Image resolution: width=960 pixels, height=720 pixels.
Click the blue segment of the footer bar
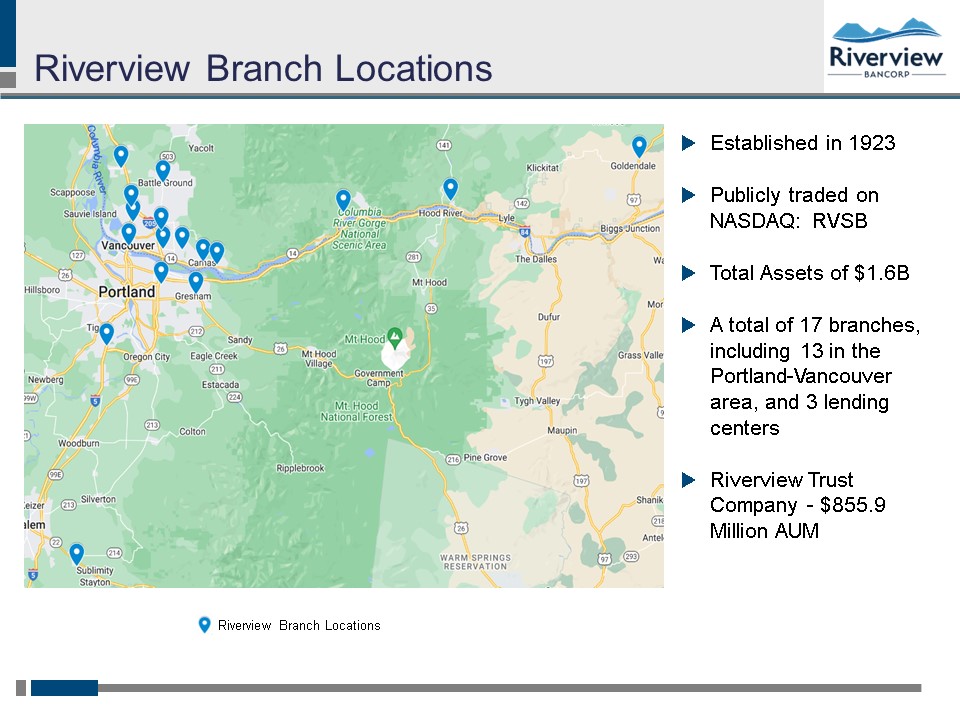64,688
